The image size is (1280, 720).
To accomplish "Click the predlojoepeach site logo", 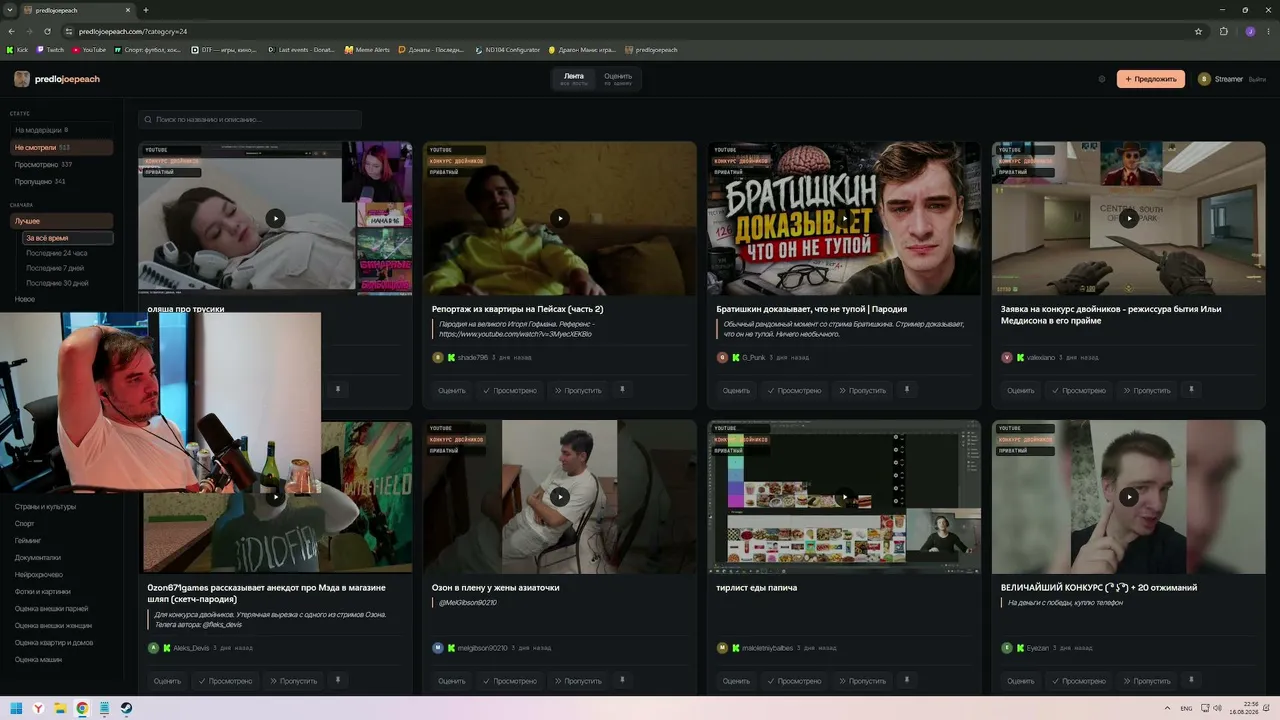I will (57, 79).
